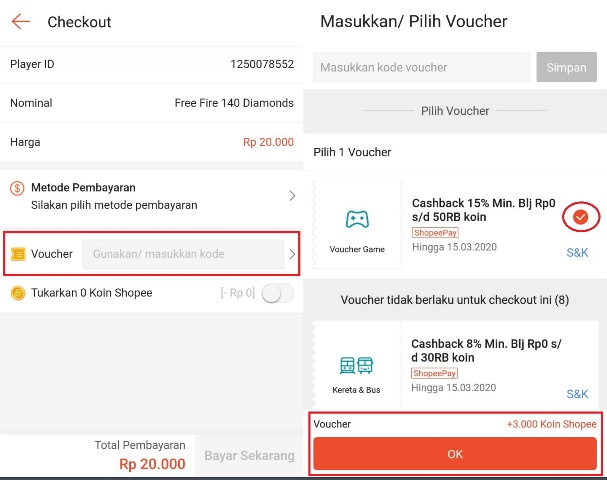Click the Kereta & Bus icon

pos(356,365)
